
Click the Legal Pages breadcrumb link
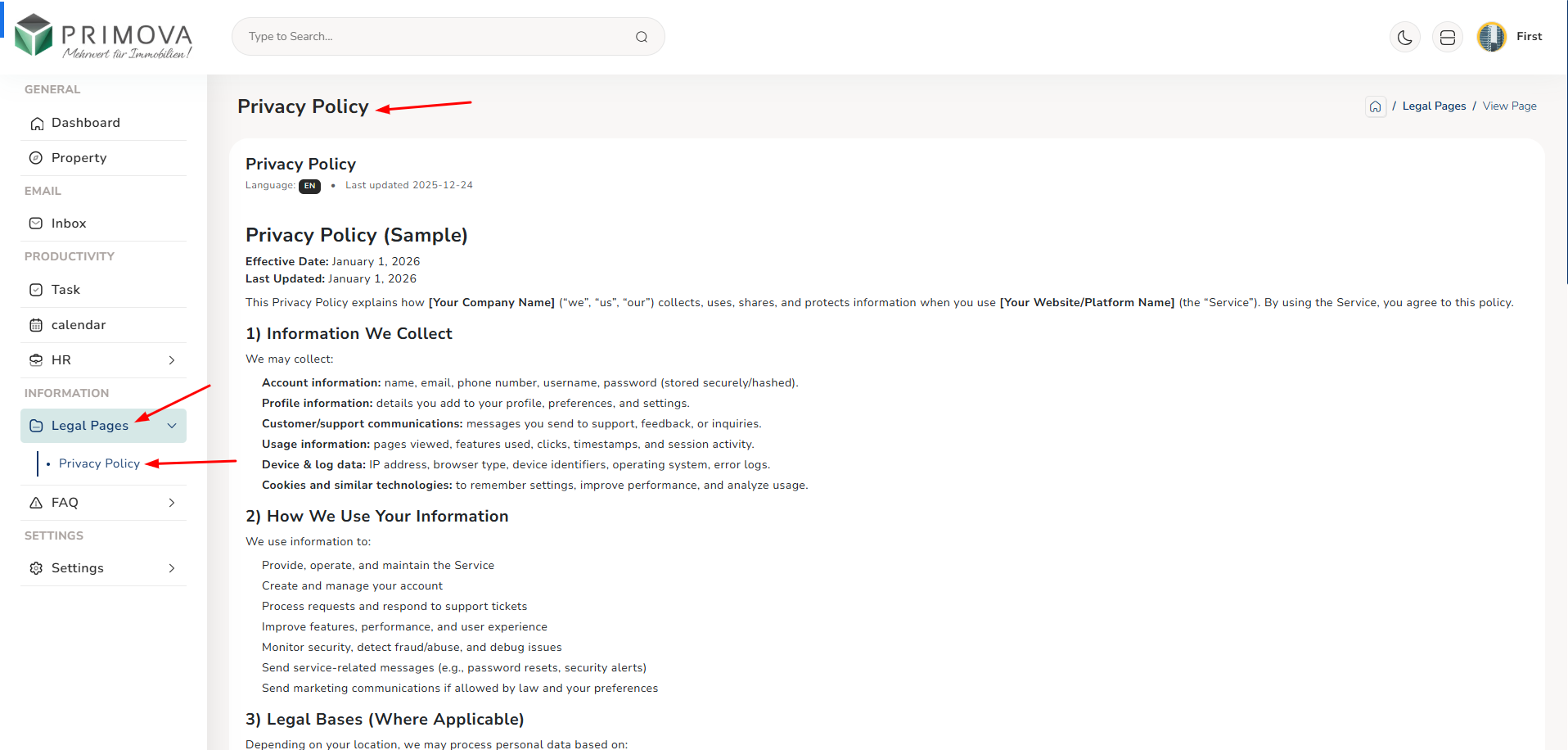pos(1434,106)
